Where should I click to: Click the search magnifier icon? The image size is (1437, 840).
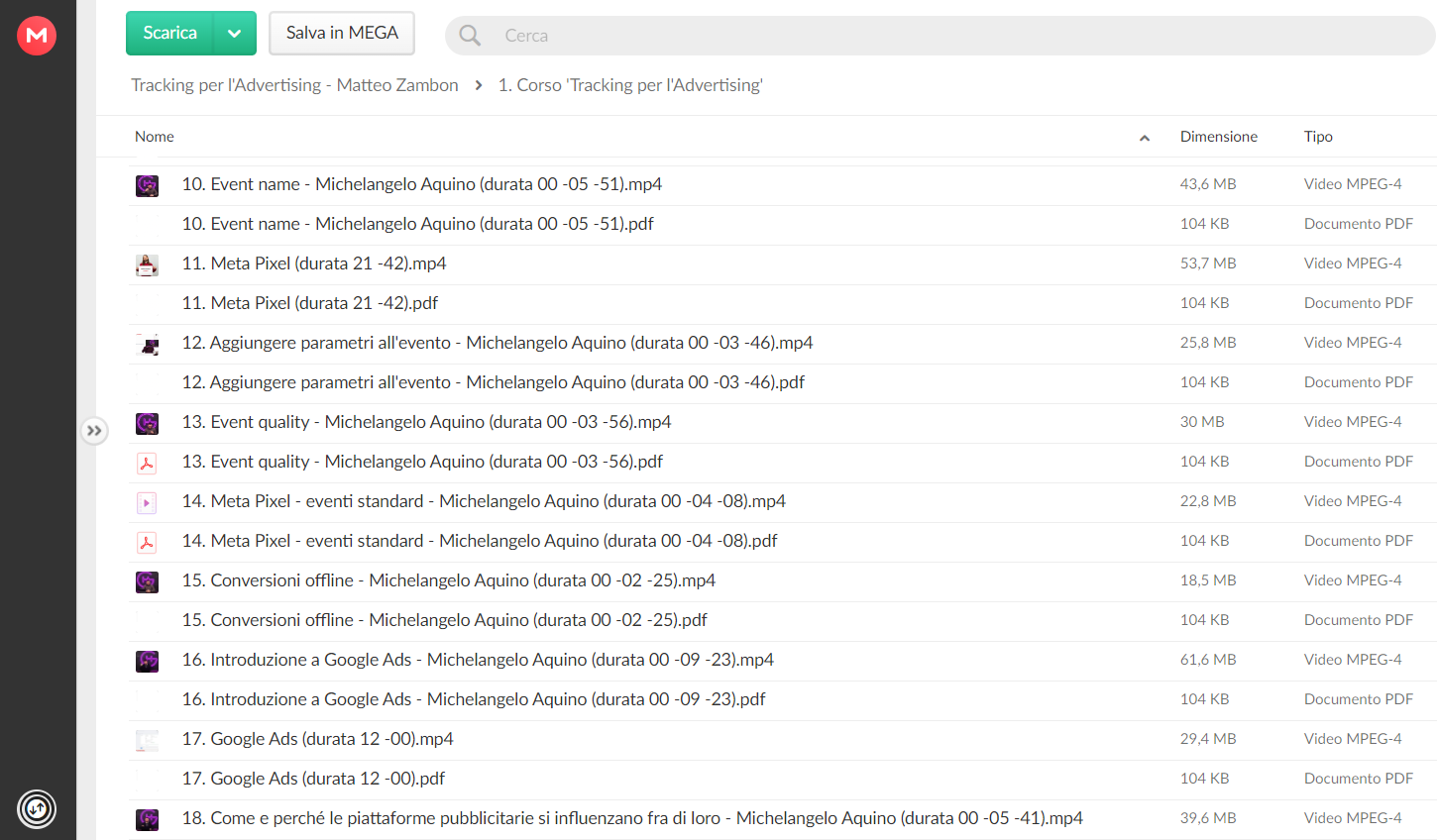pyautogui.click(x=470, y=36)
